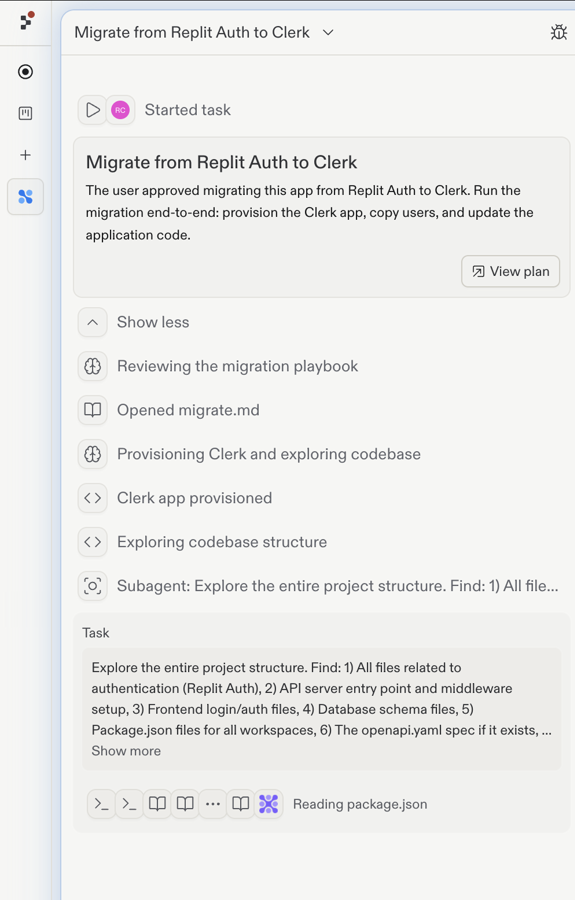Open task title dropdown chevron in header
The image size is (575, 900).
click(328, 32)
